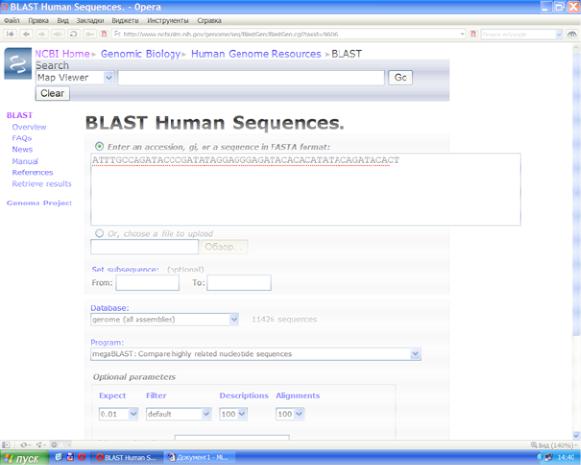This screenshot has width=581, height=465.
Task: Open the Alignments 100 dropdown
Action: [299, 413]
